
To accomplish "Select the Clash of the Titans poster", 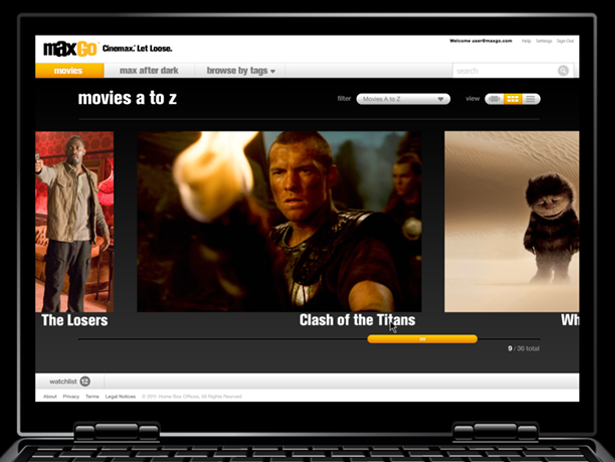I will pyautogui.click(x=279, y=221).
